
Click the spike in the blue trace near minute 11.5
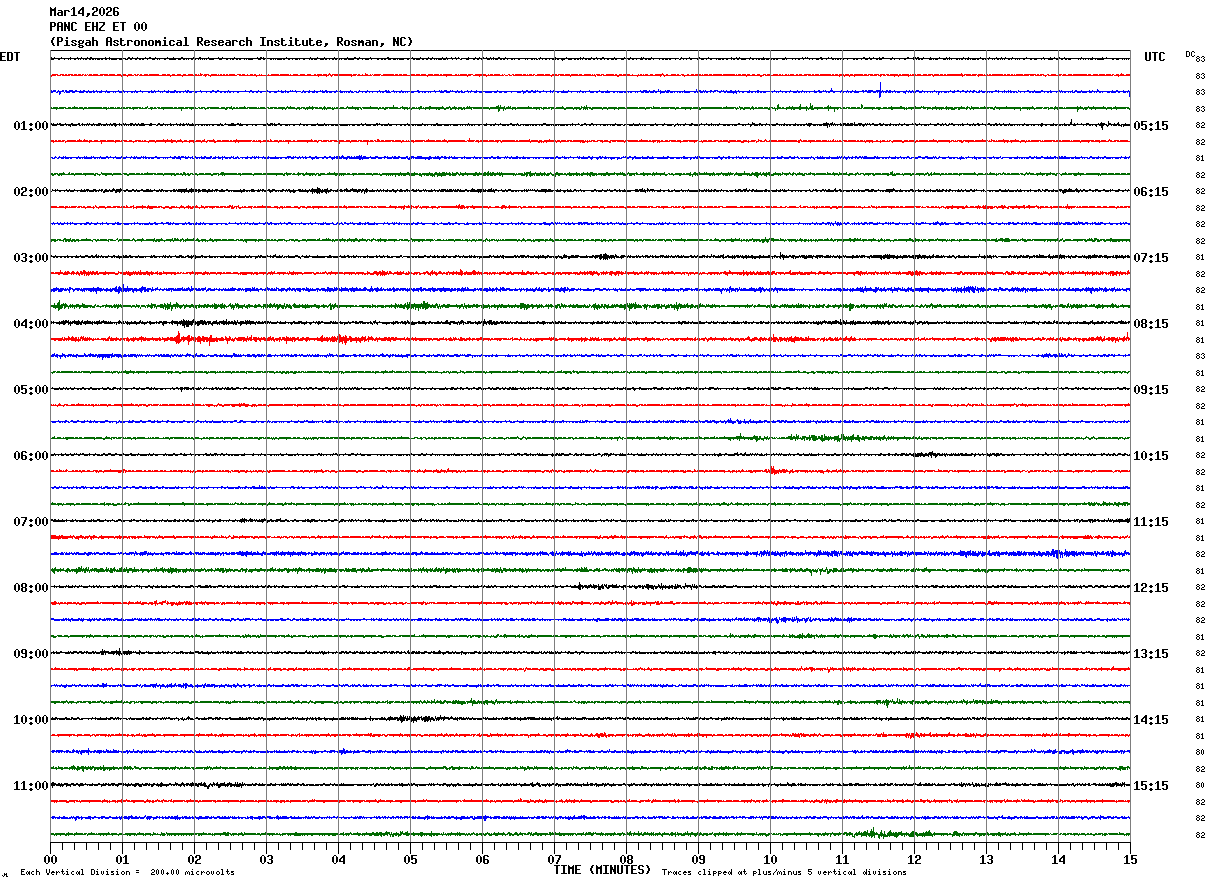tap(880, 89)
